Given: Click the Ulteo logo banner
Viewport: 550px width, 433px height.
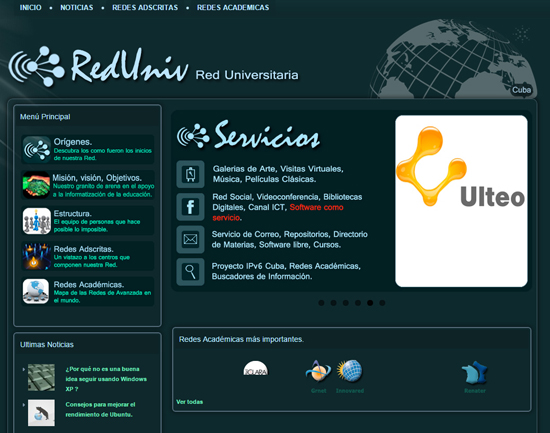Looking at the screenshot, I should click(461, 201).
